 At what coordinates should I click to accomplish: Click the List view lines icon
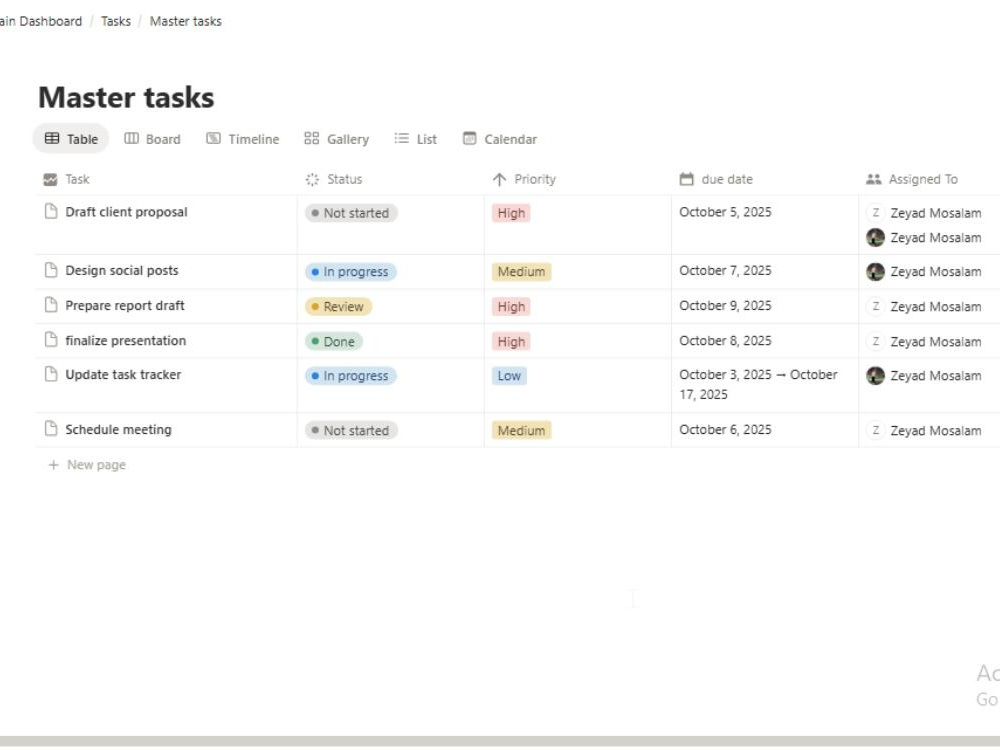click(x=401, y=138)
